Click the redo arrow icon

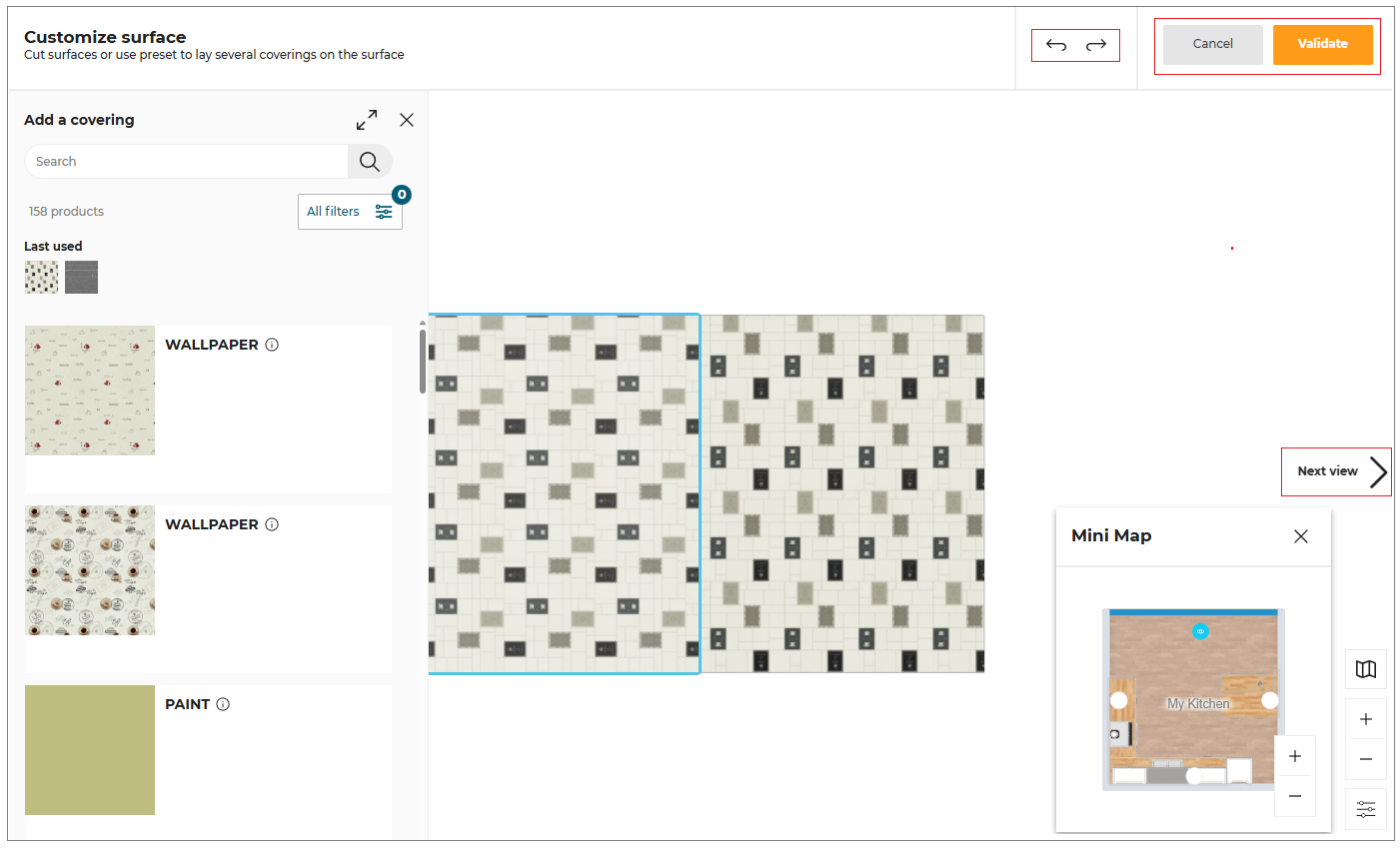(1096, 45)
